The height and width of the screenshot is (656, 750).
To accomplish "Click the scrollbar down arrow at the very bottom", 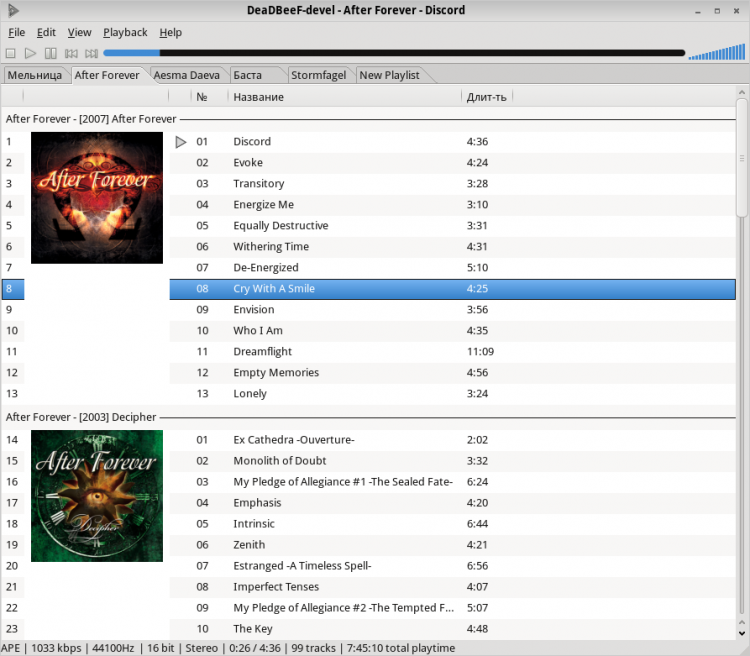I will [742, 634].
